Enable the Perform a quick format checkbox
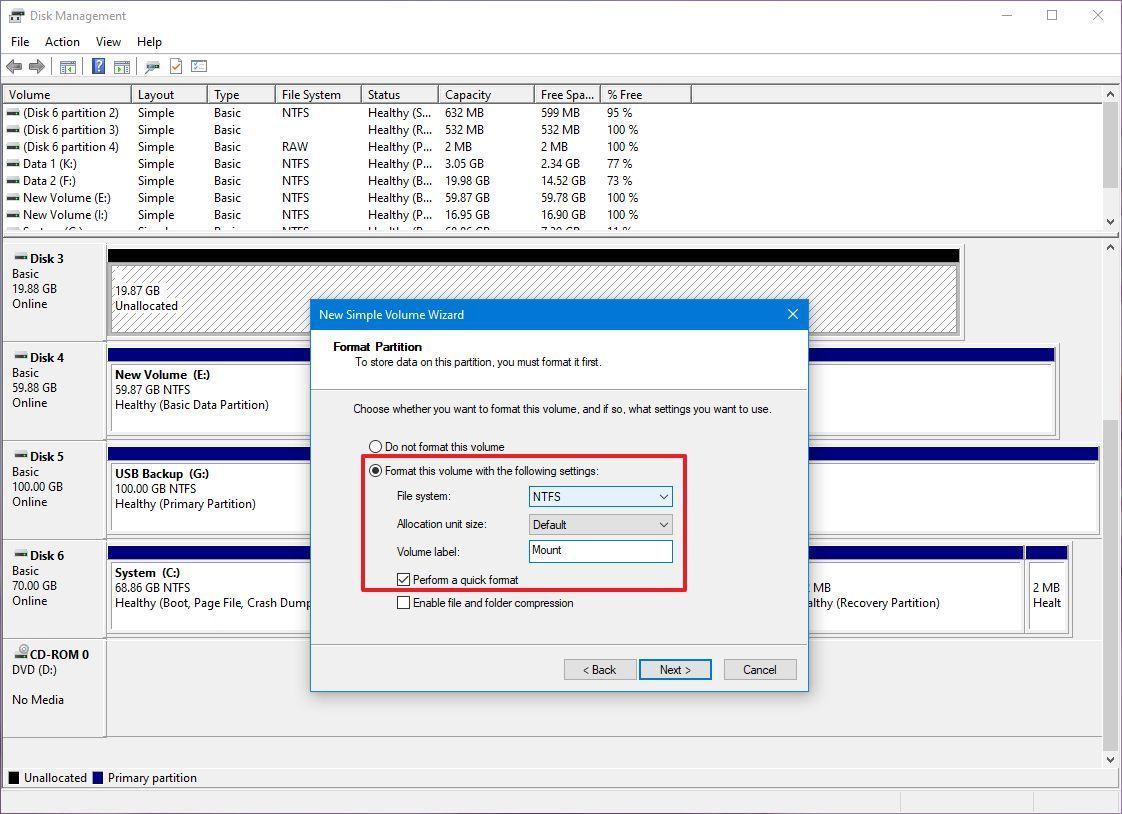This screenshot has height=814, width=1122. point(404,579)
